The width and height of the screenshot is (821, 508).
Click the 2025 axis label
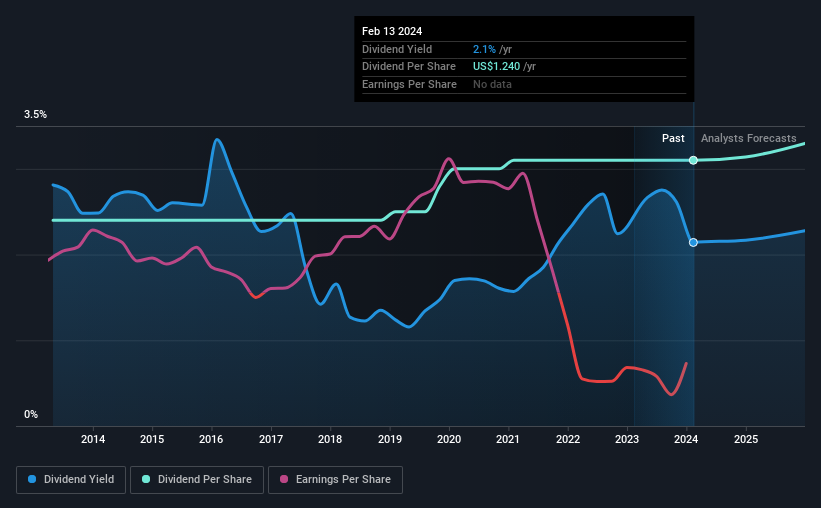tap(746, 439)
